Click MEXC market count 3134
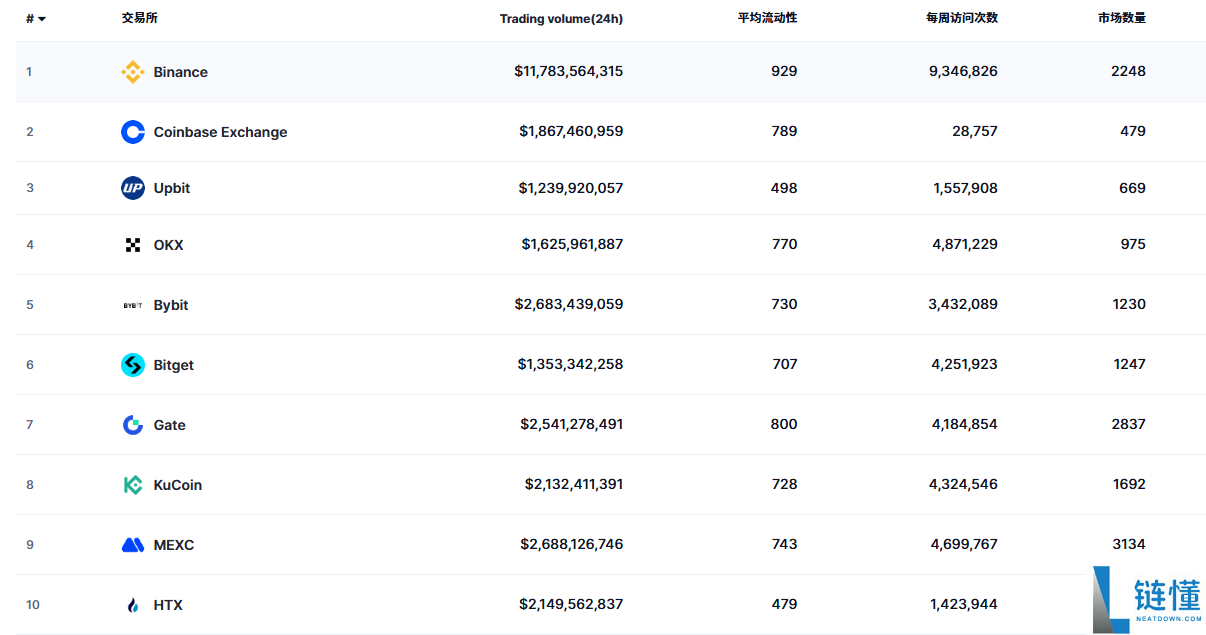 pos(1128,544)
